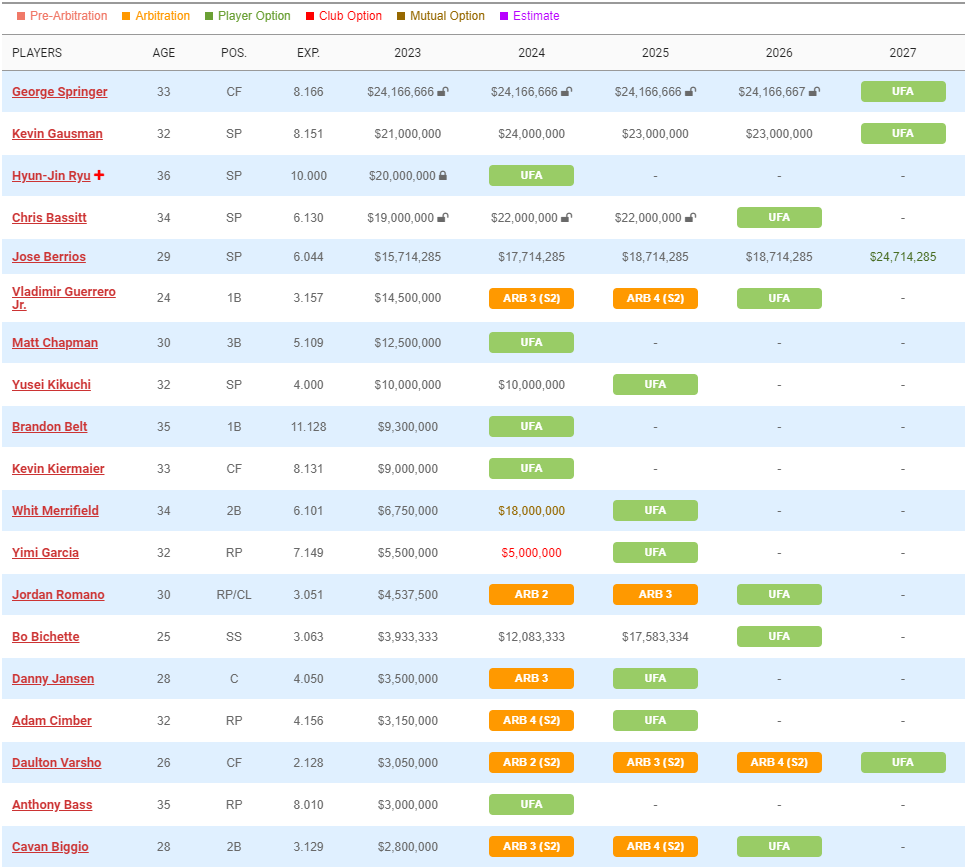966x868 pixels.
Task: Click the lock icon beside Bassitt's 2025 salary
Action: point(691,217)
